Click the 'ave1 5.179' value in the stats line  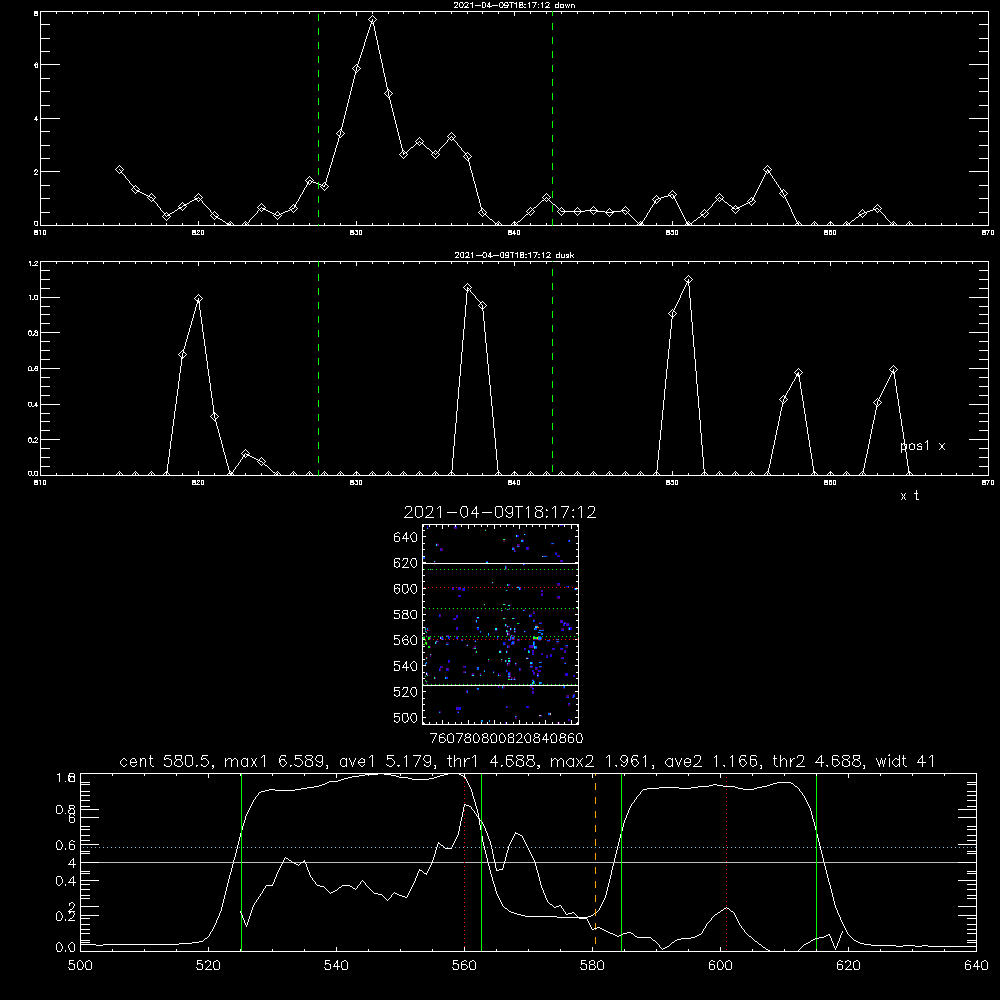coord(386,761)
